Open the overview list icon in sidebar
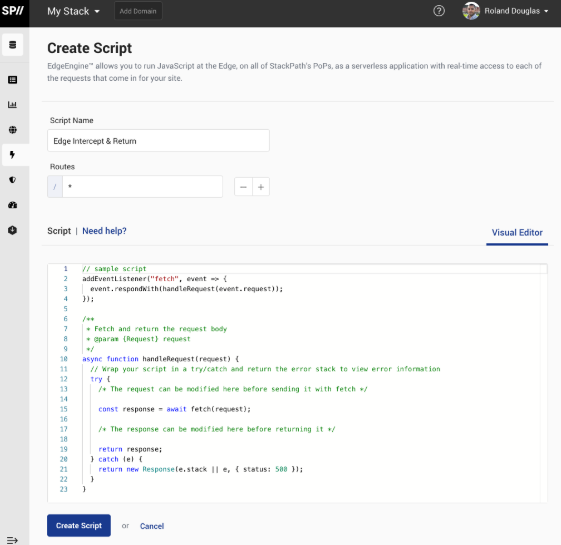Screen dimensions: 561x545 pos(13,80)
